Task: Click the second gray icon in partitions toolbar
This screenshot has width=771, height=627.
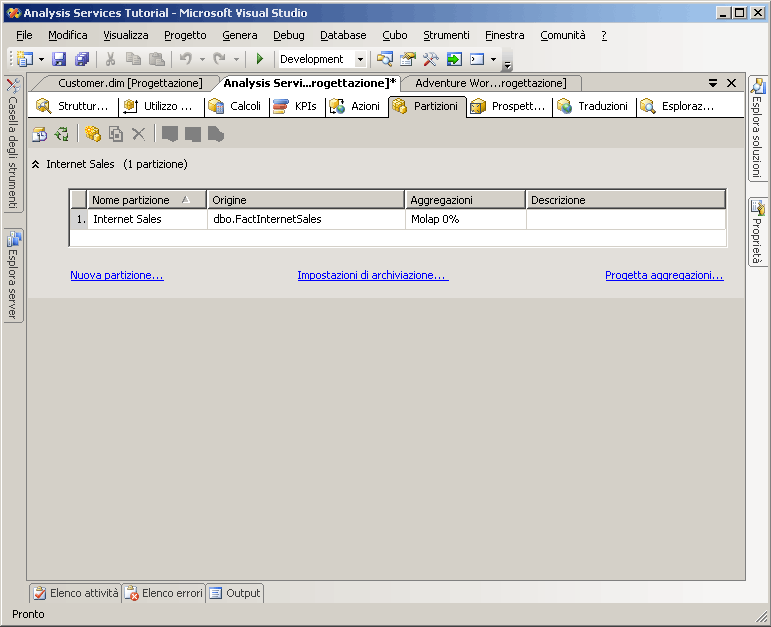Action: coord(193,134)
